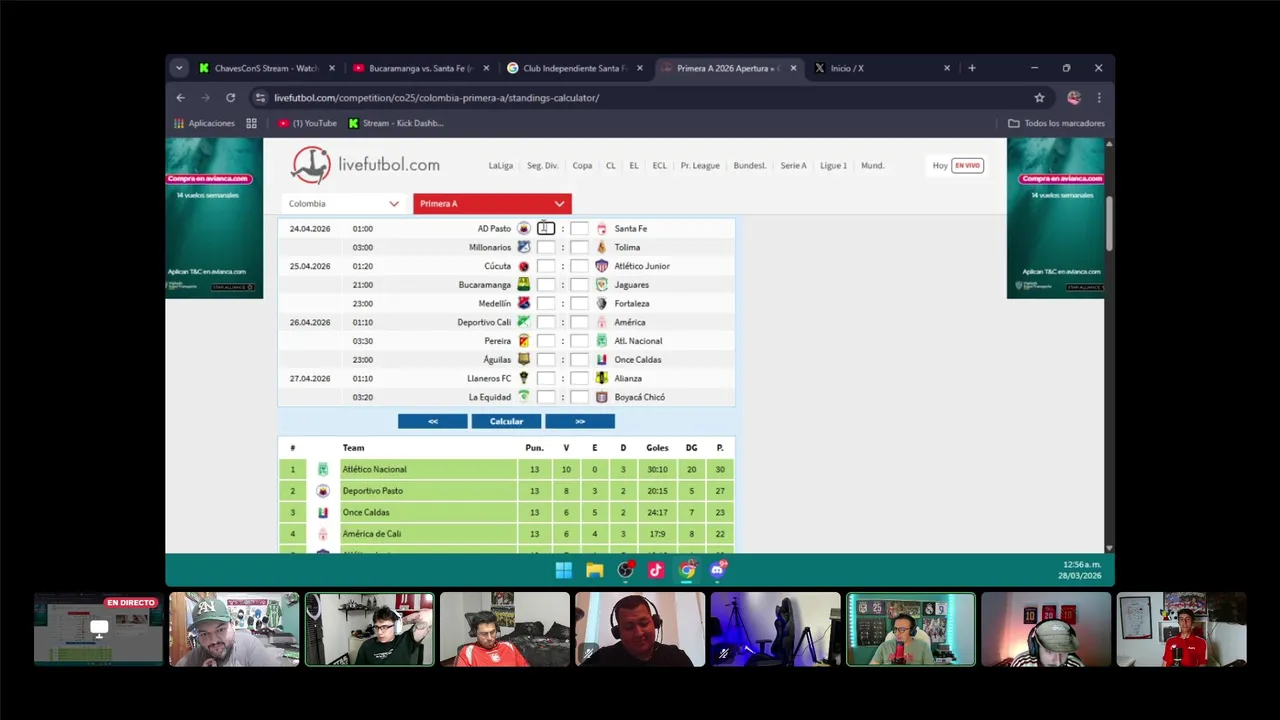
Task: Click Santa Fe away score field
Action: 579,229
